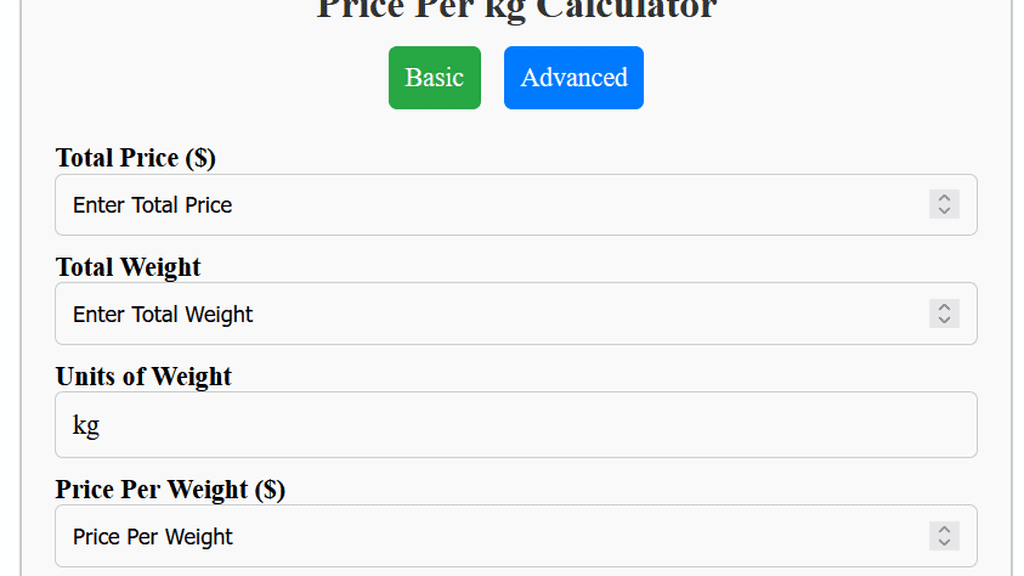
Task: Click the Price Per Weight stepper down arrow
Action: coord(944,542)
